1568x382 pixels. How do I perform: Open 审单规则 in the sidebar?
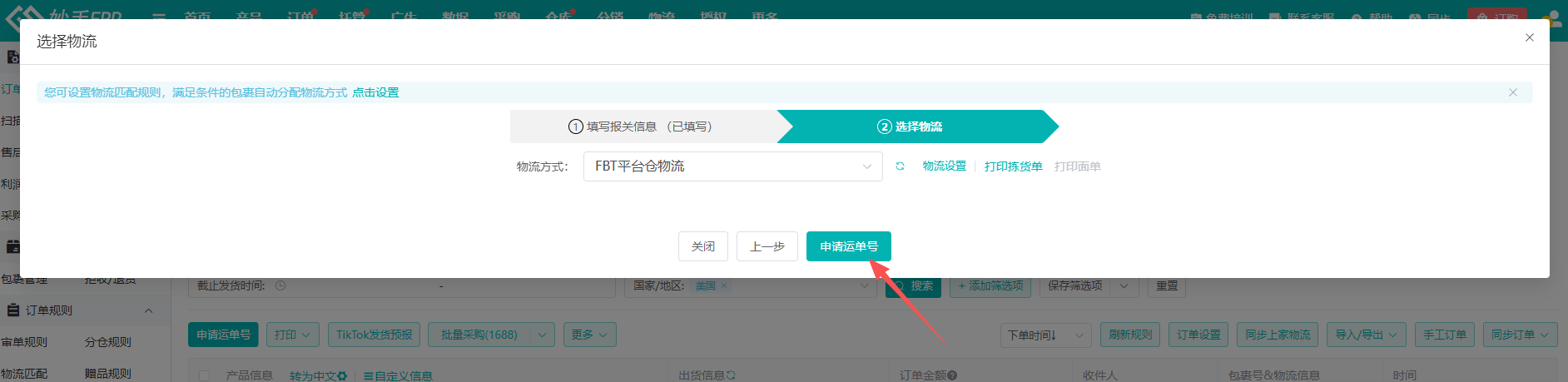(24, 342)
